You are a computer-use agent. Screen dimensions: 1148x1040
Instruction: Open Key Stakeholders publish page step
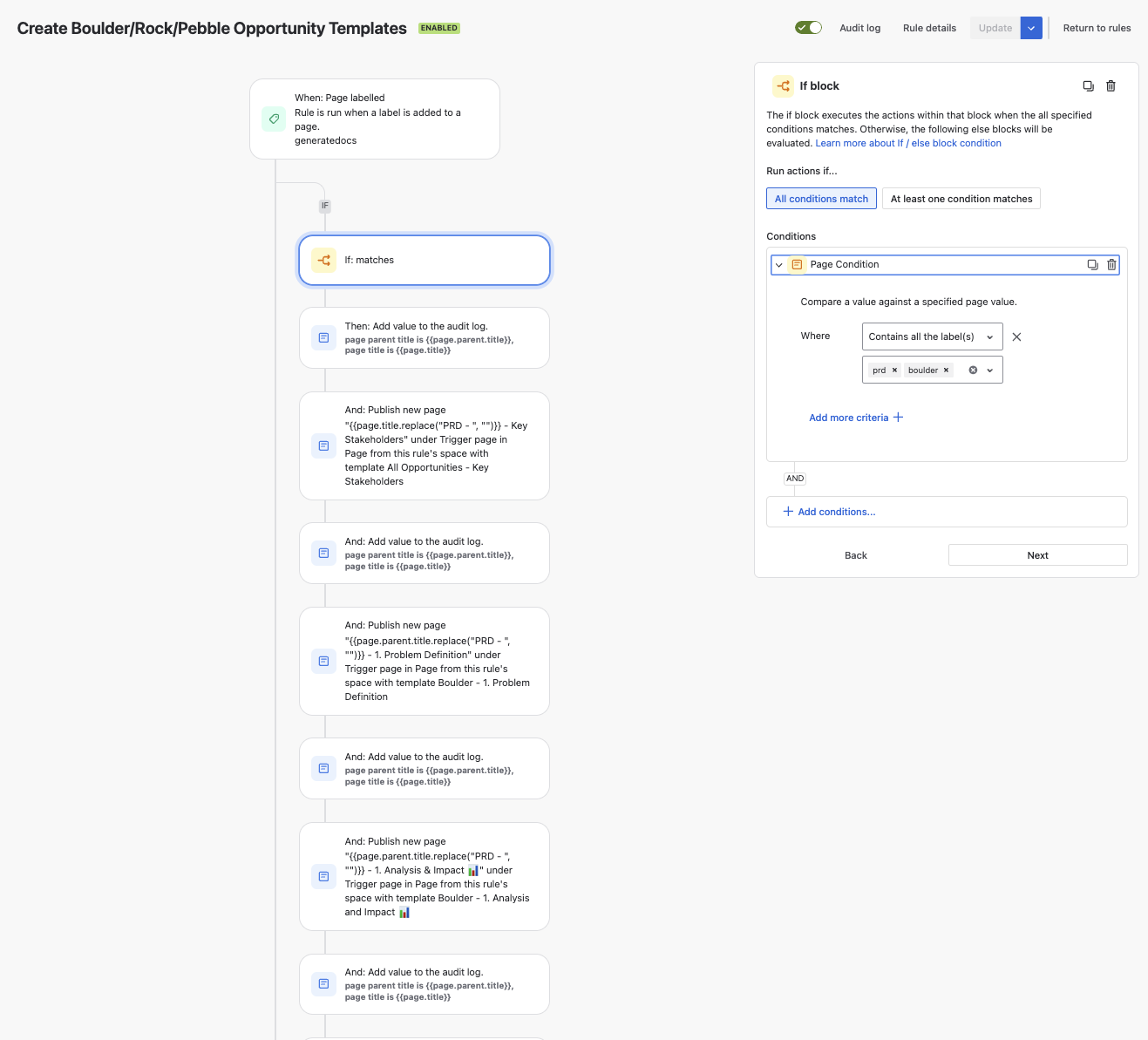425,445
